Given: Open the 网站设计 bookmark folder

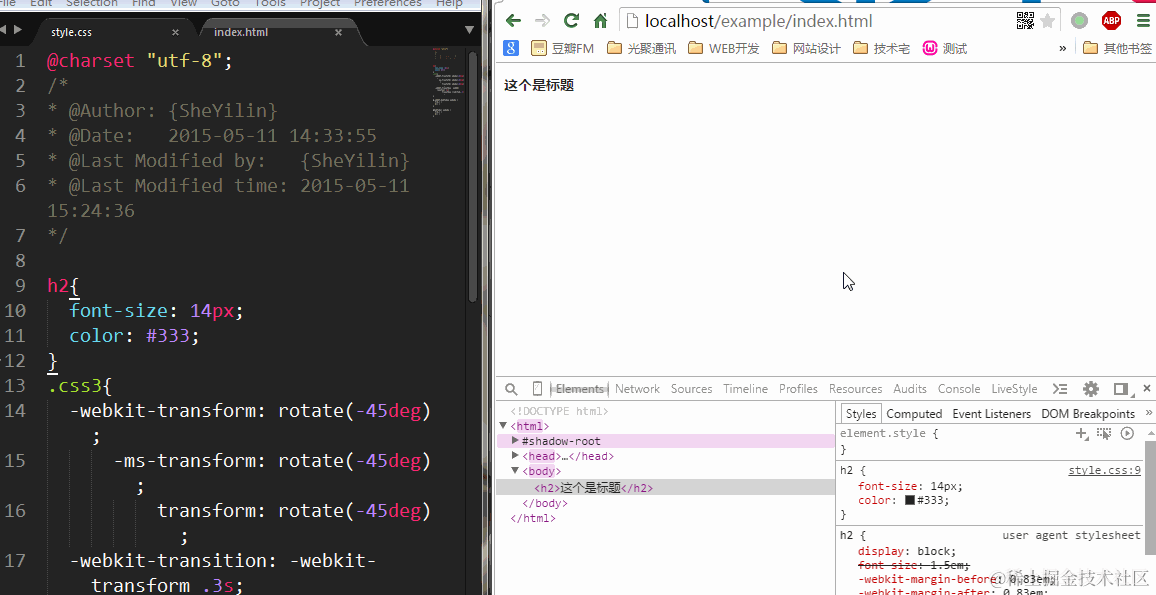Looking at the screenshot, I should point(807,49).
